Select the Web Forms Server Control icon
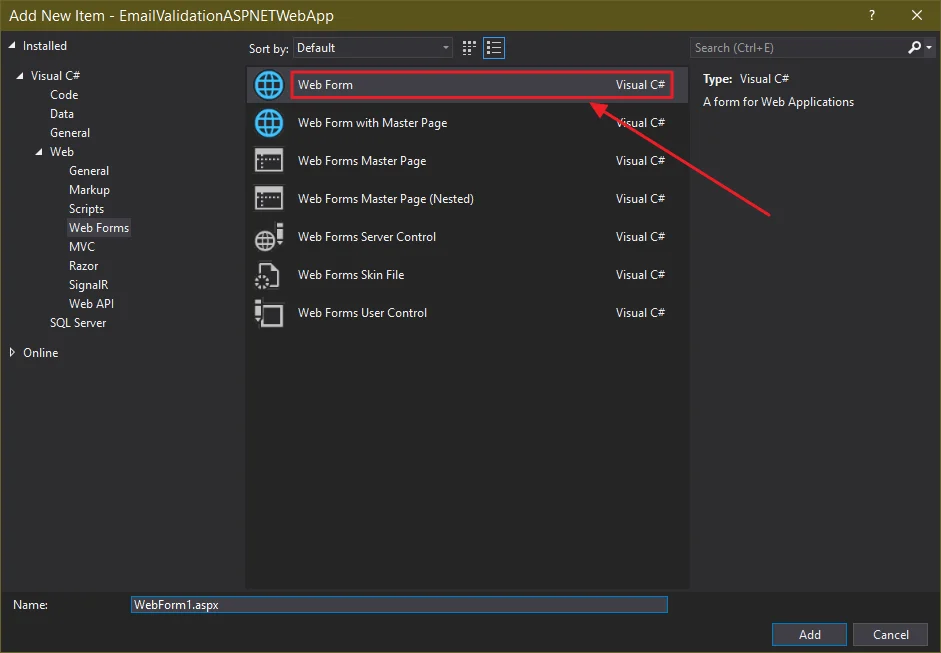 [x=268, y=237]
